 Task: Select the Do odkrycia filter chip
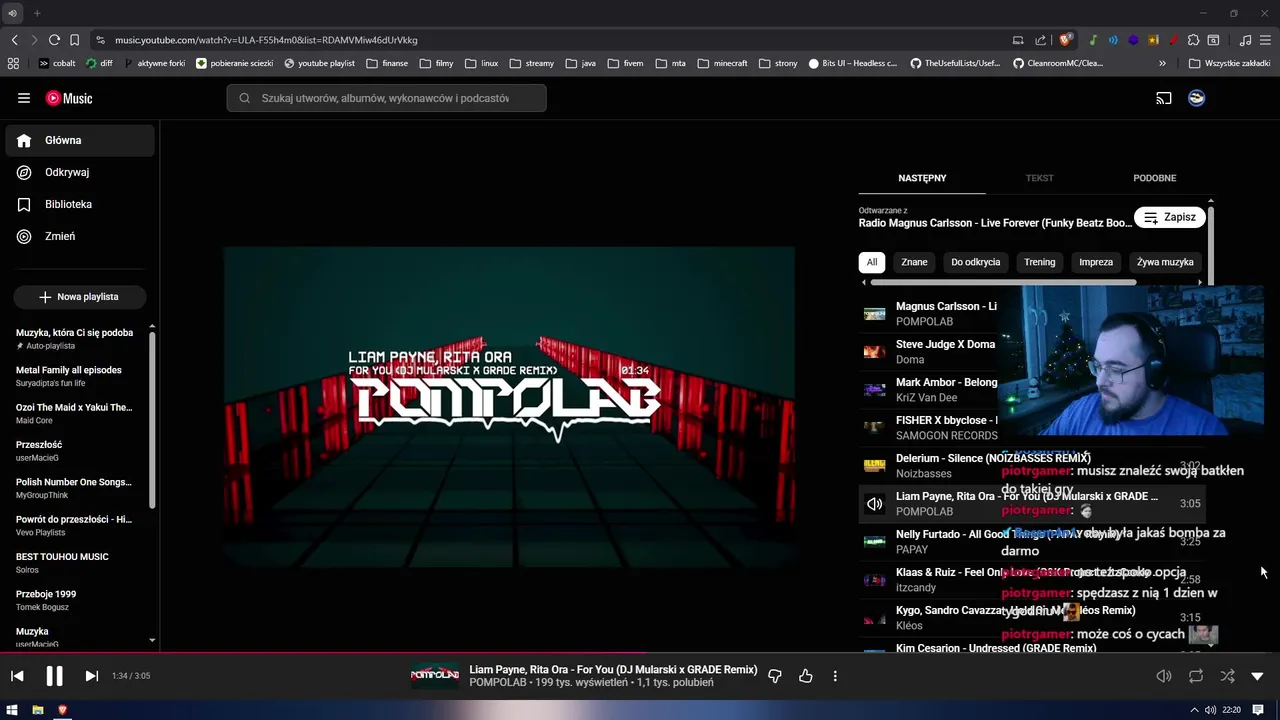tap(976, 262)
